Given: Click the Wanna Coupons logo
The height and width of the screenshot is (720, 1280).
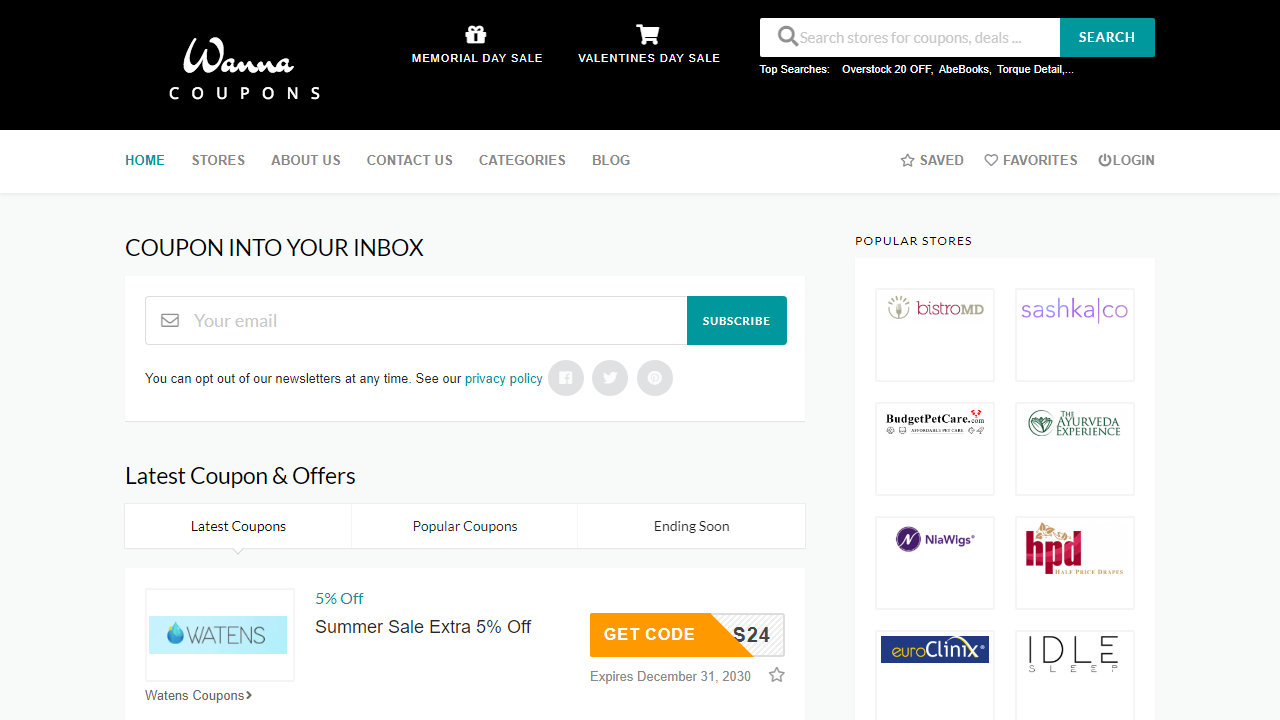Looking at the screenshot, I should (x=244, y=68).
